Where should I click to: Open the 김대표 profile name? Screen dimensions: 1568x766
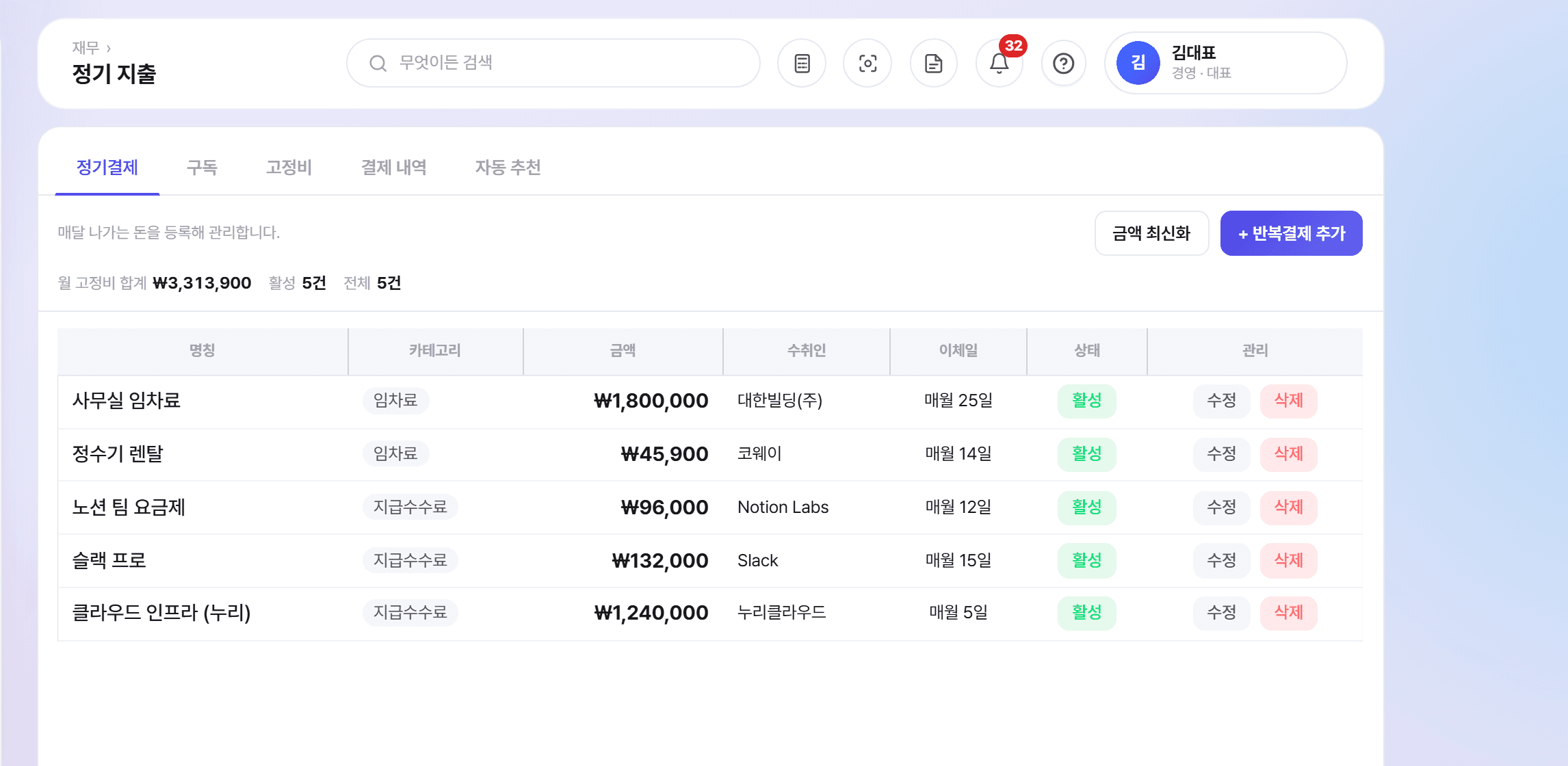click(1194, 53)
